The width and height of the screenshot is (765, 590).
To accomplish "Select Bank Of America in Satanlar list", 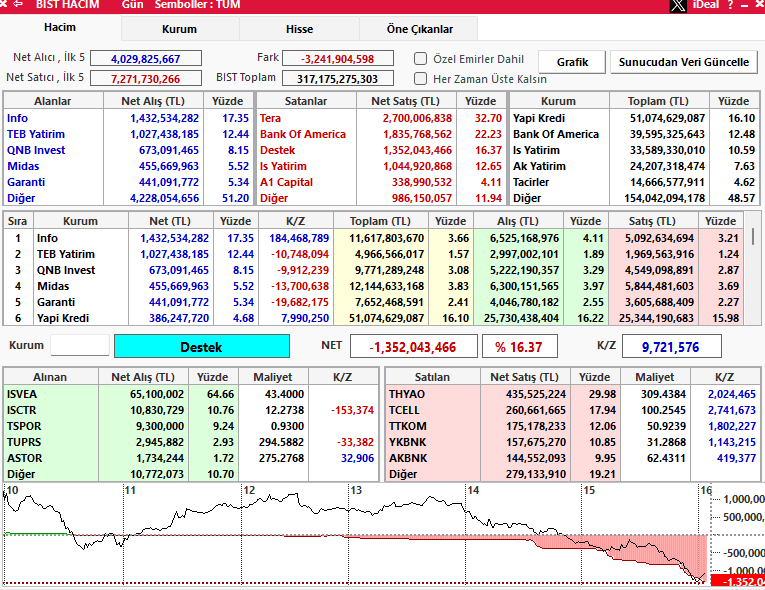I will (302, 134).
